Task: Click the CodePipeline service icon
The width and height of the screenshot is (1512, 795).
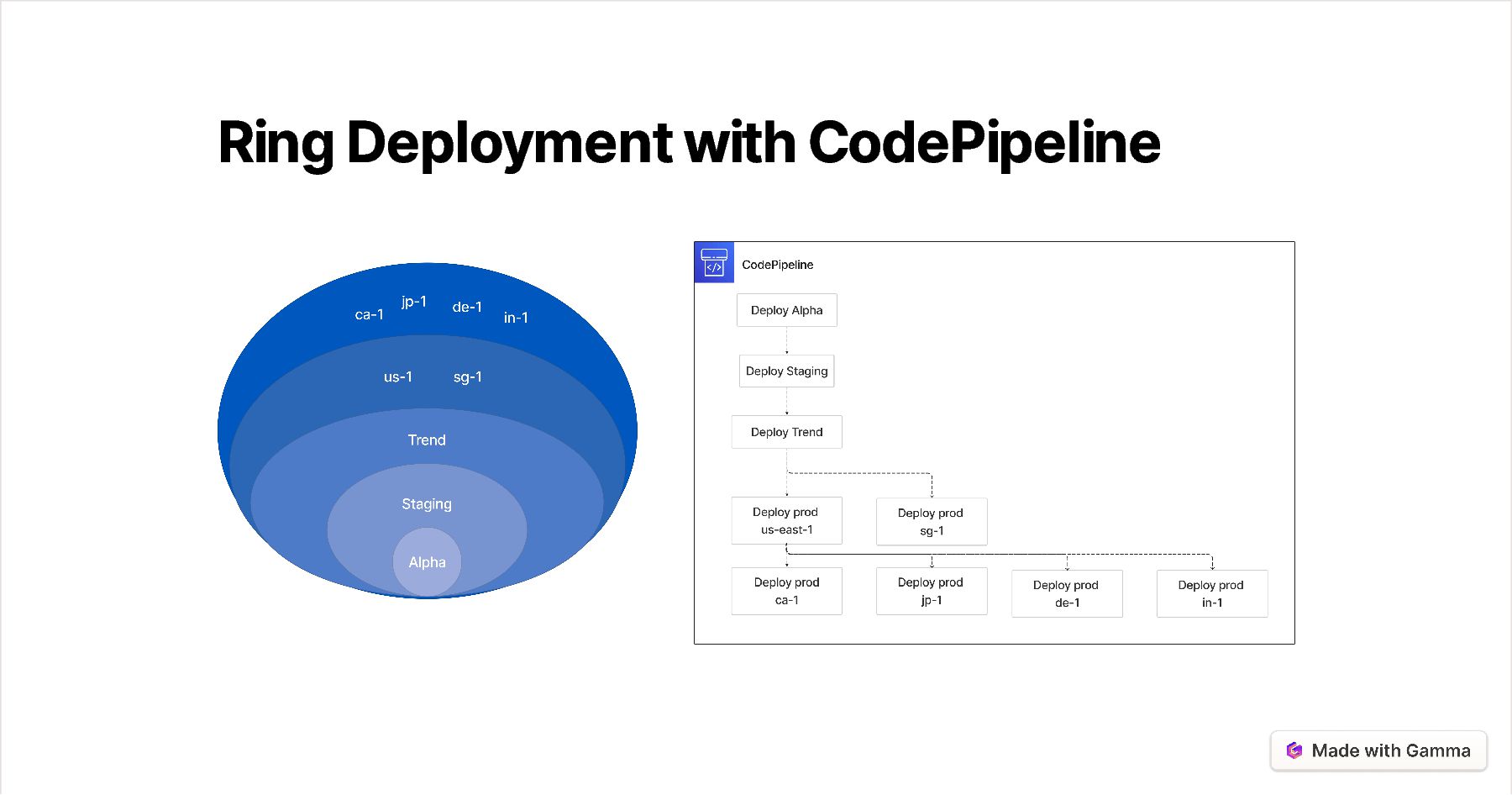Action: click(714, 262)
